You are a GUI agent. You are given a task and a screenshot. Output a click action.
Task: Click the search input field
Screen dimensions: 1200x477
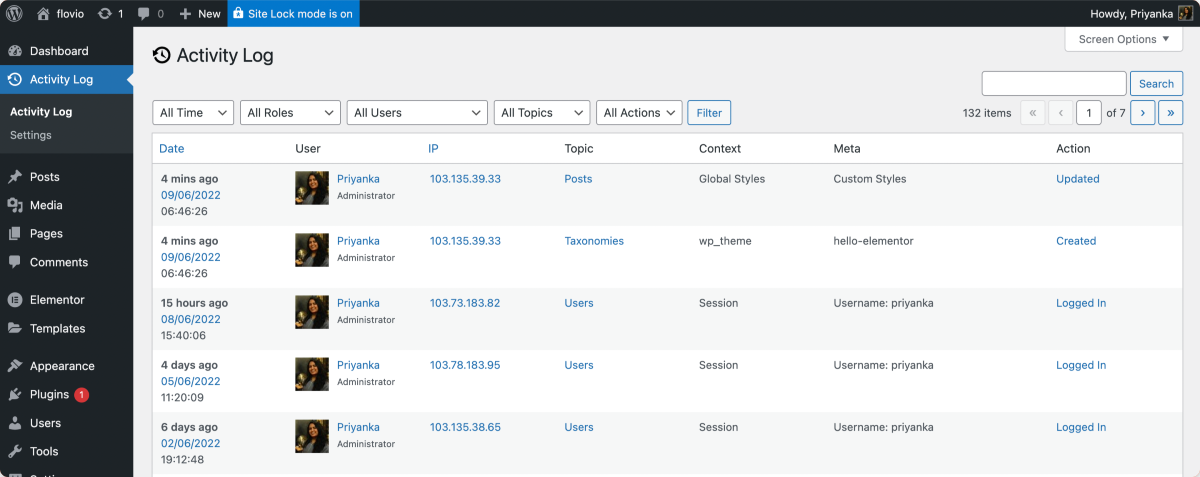pos(1054,84)
